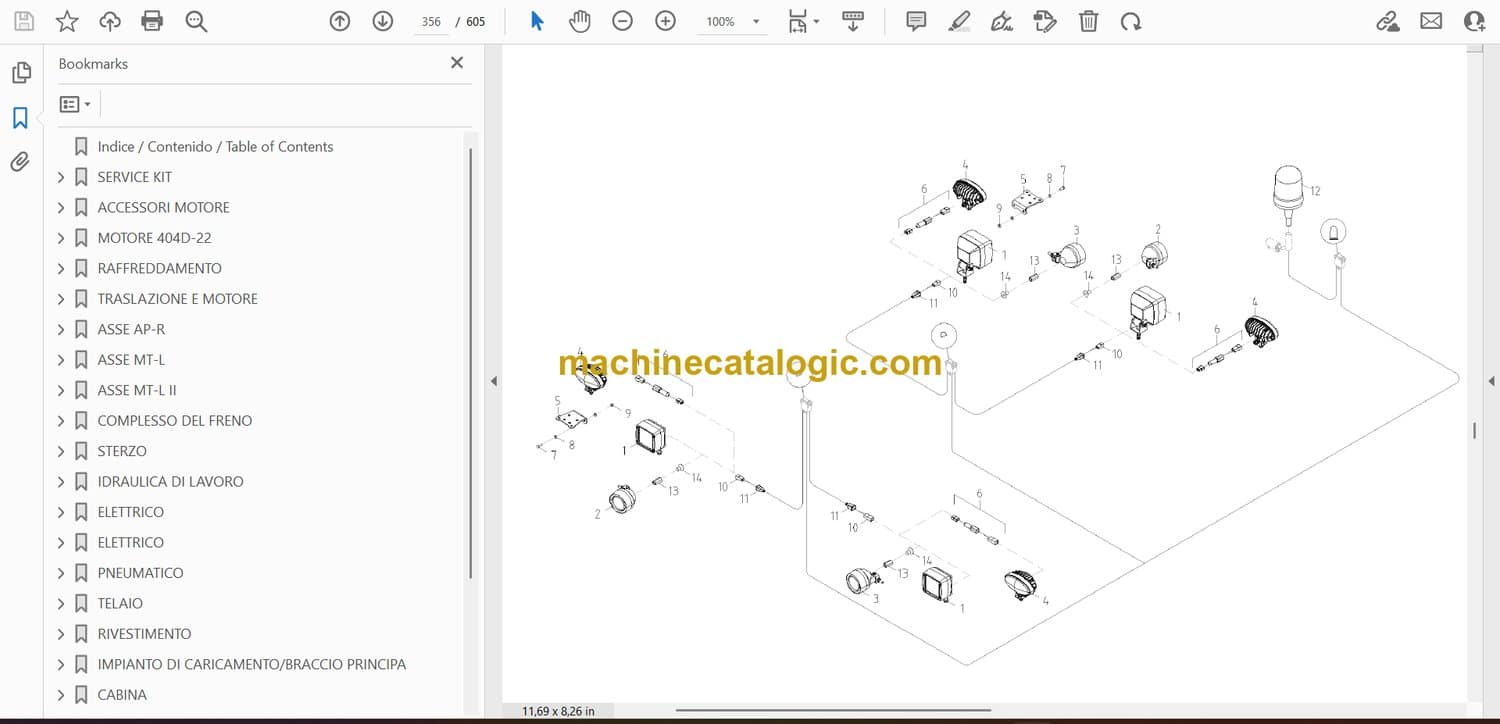Go to the CABINA bookmark

(122, 695)
